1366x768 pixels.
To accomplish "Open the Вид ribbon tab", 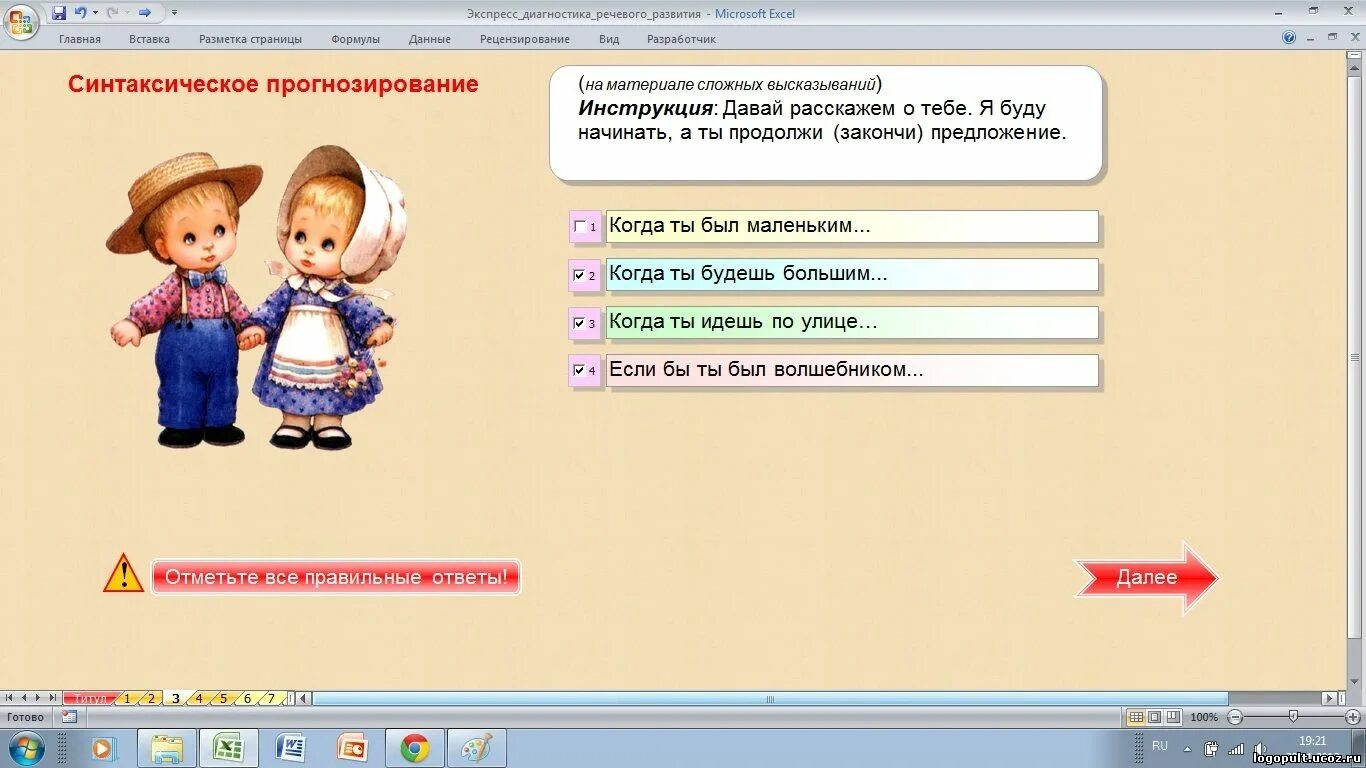I will point(609,39).
